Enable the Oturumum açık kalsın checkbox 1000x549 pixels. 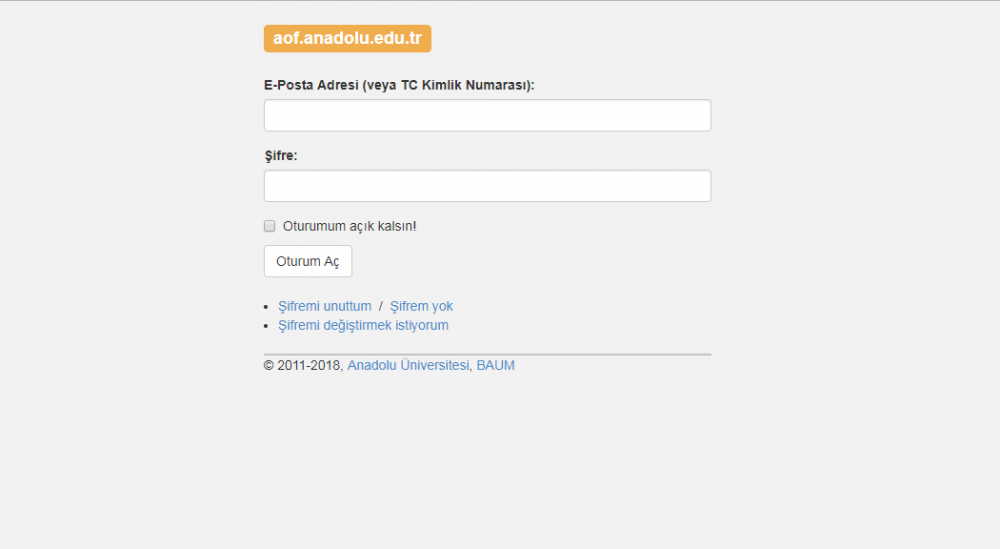(269, 226)
